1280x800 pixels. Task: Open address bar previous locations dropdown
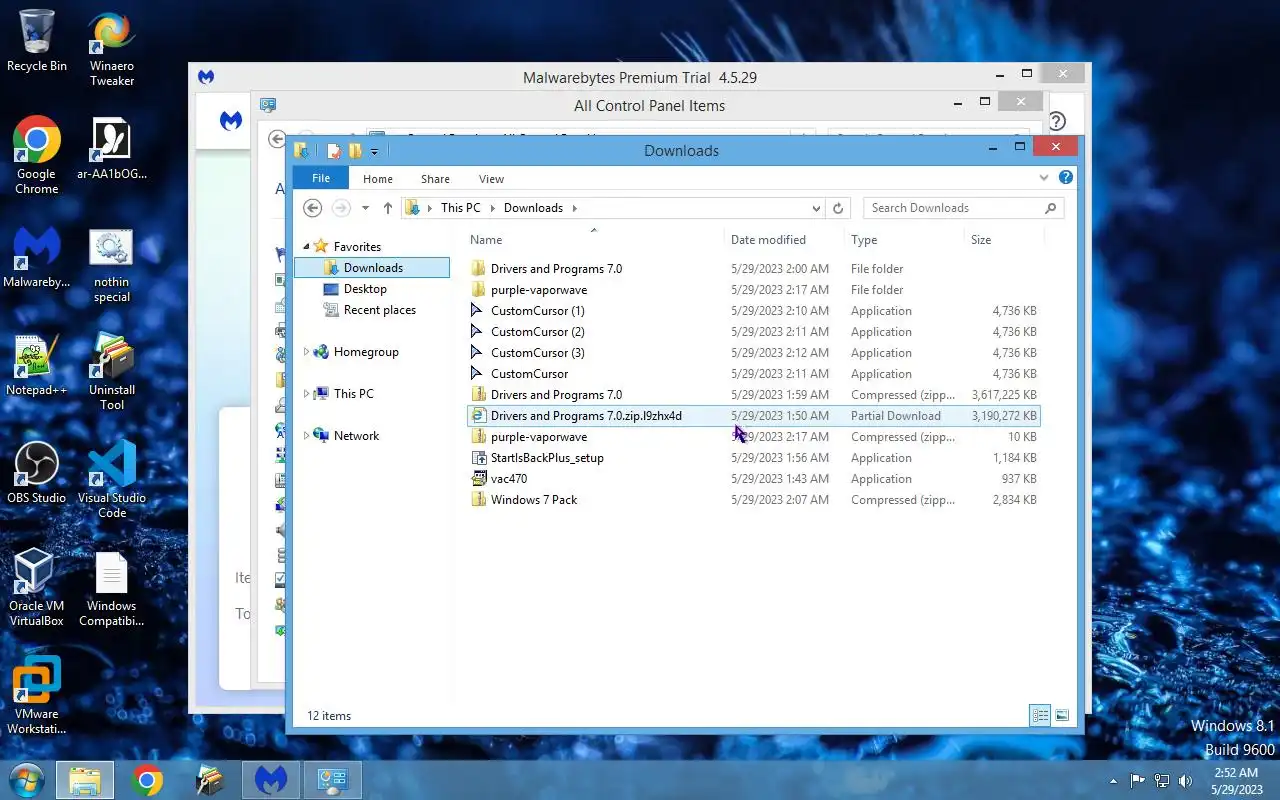817,208
